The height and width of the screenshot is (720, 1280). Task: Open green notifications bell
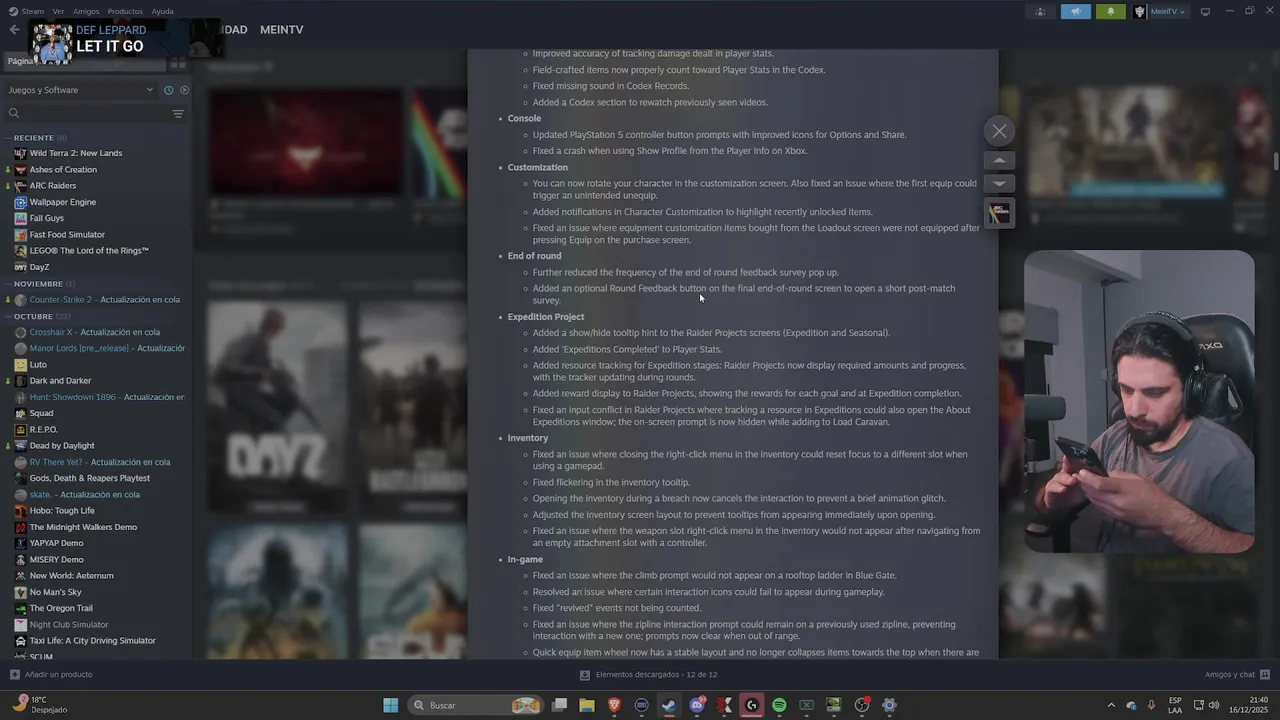click(1111, 12)
